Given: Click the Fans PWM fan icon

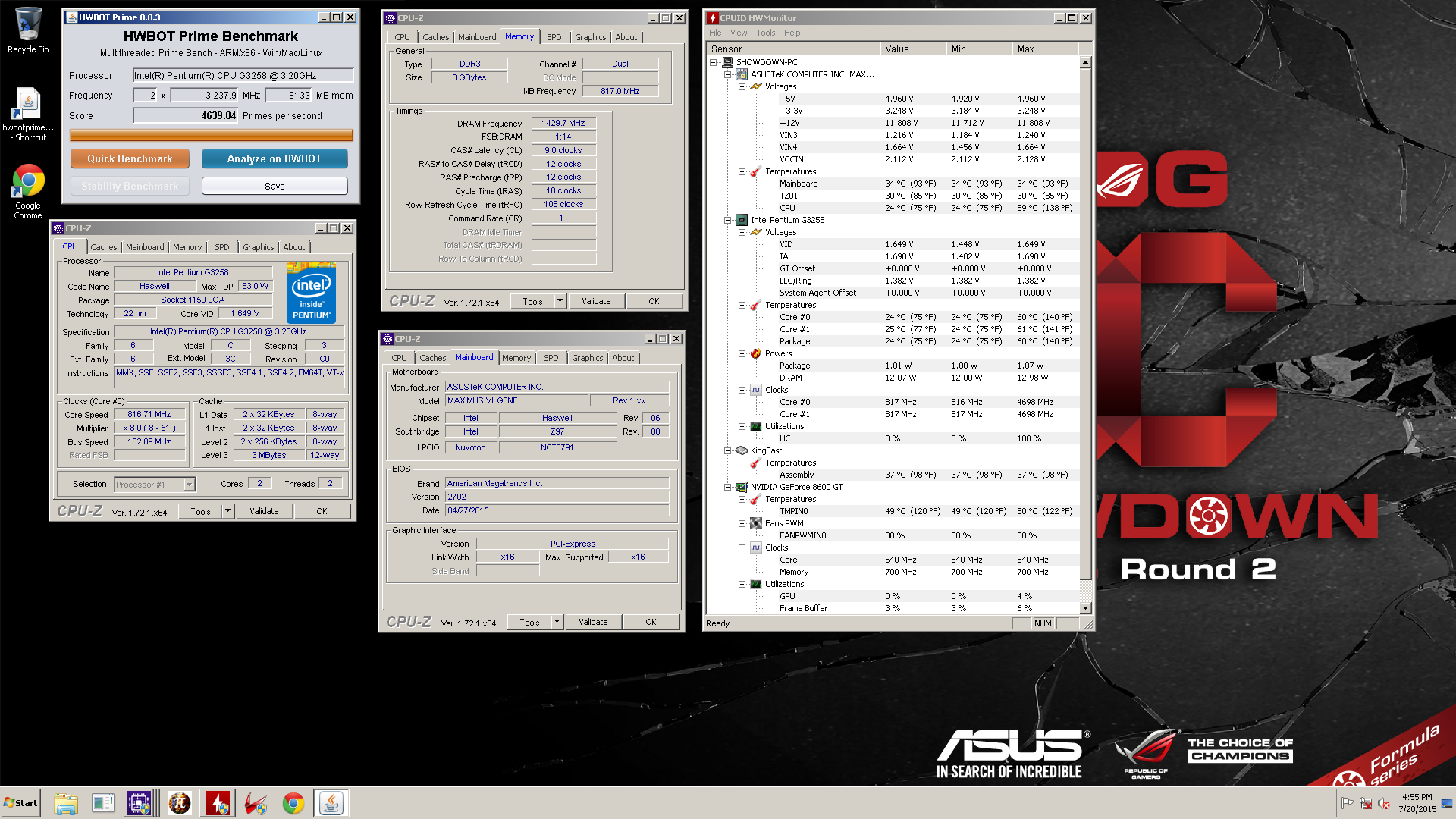Looking at the screenshot, I should (x=755, y=523).
